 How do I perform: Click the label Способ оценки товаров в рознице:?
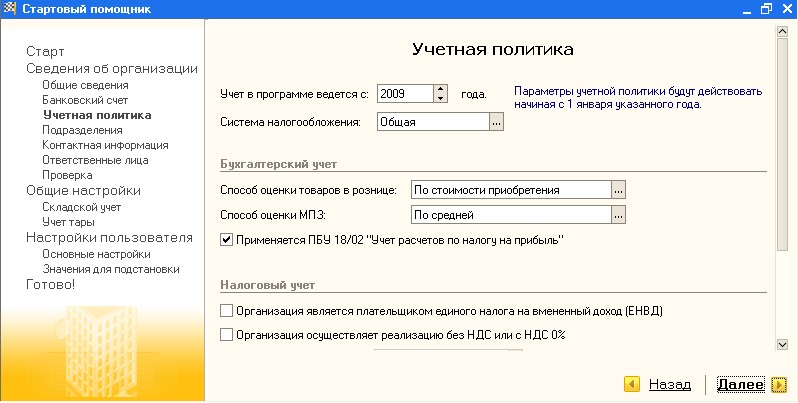pyautogui.click(x=308, y=190)
